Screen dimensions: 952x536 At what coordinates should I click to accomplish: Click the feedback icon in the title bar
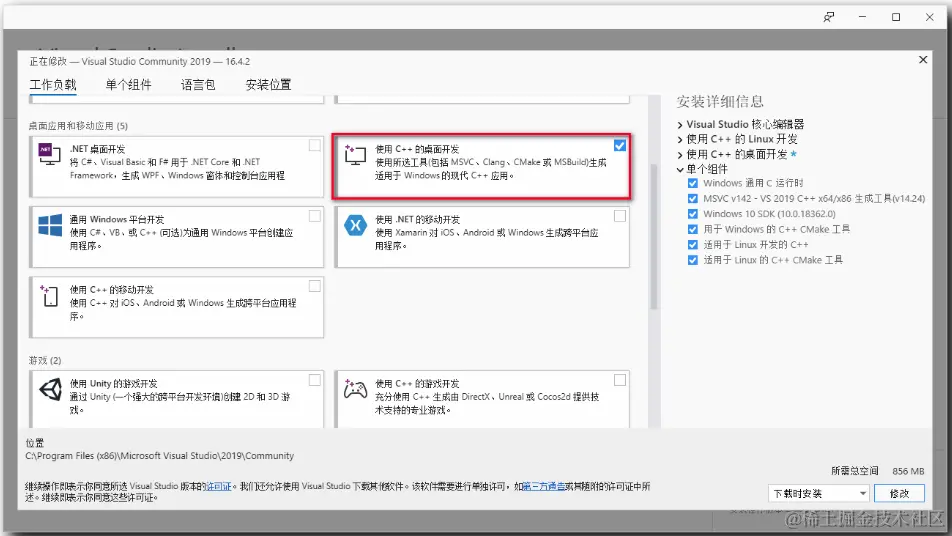click(x=829, y=17)
